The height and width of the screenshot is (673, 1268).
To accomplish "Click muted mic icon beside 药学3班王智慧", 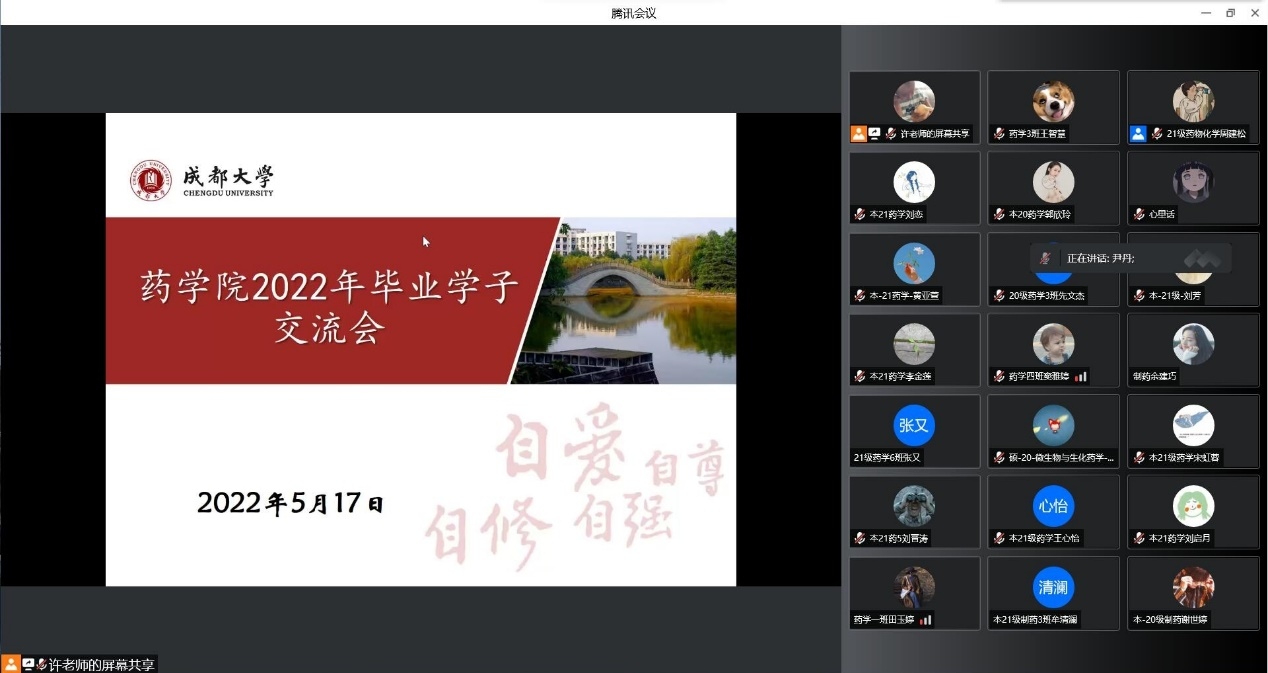I will tap(999, 134).
